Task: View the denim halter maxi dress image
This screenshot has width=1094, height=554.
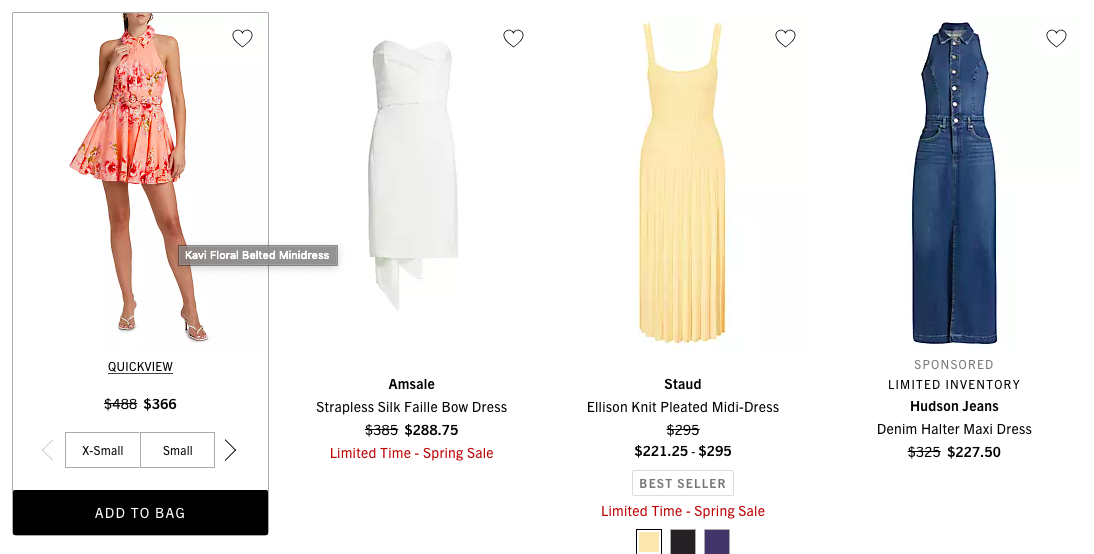Action: 954,180
